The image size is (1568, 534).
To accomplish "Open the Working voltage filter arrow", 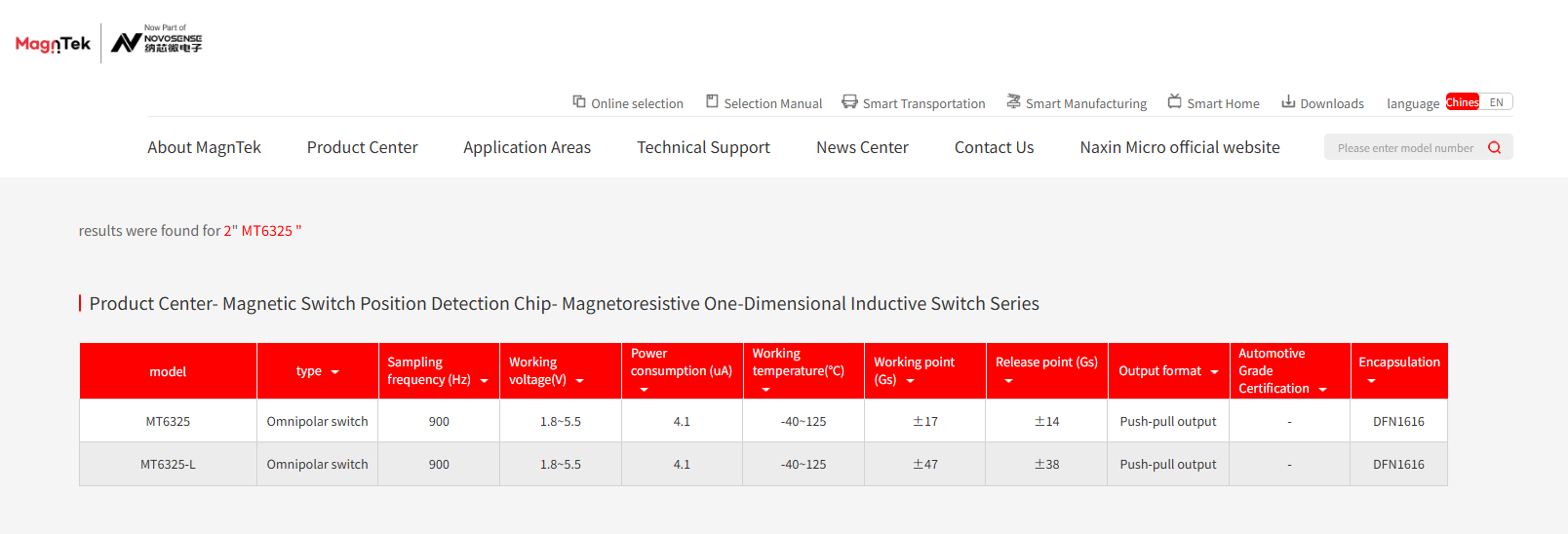I will [x=579, y=381].
